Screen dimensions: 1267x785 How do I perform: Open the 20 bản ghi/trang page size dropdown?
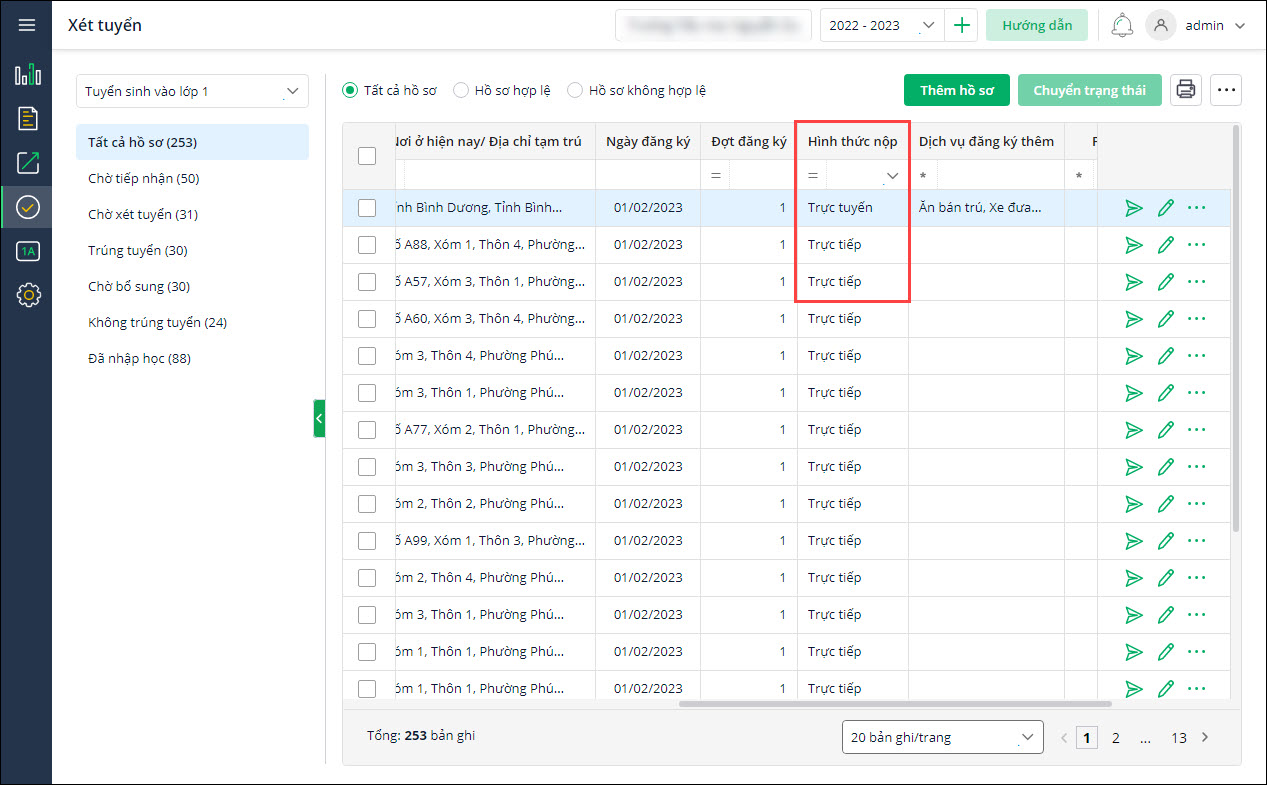click(x=943, y=737)
